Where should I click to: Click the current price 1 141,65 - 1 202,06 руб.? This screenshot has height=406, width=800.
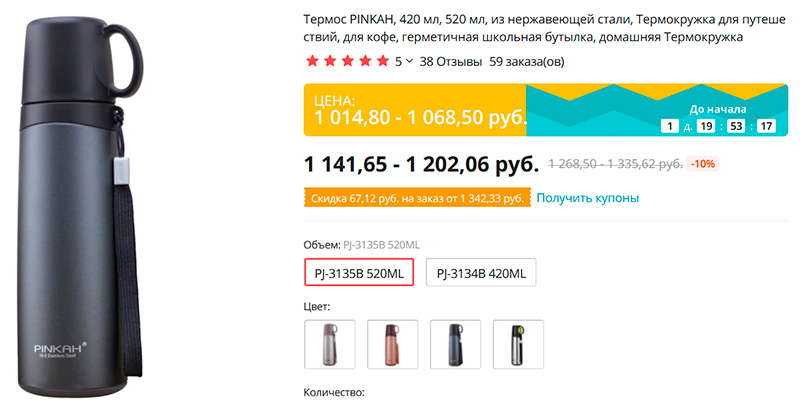coord(420,163)
